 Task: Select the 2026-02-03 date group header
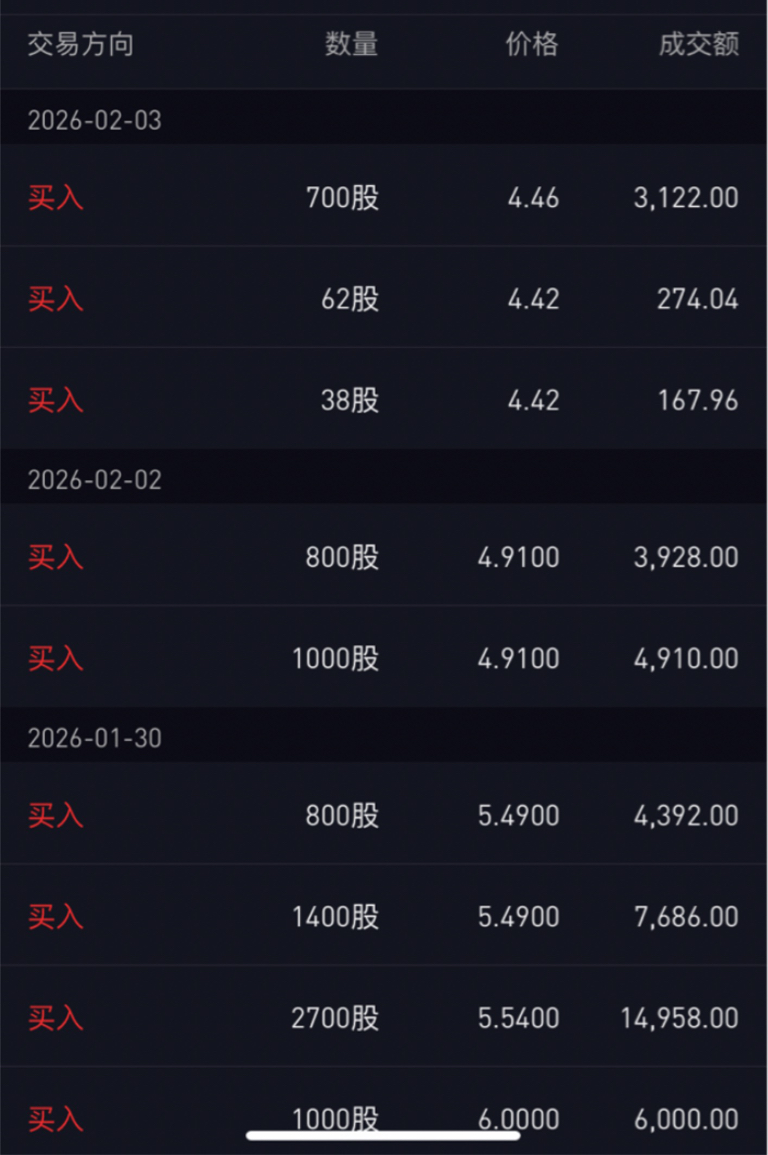94,121
